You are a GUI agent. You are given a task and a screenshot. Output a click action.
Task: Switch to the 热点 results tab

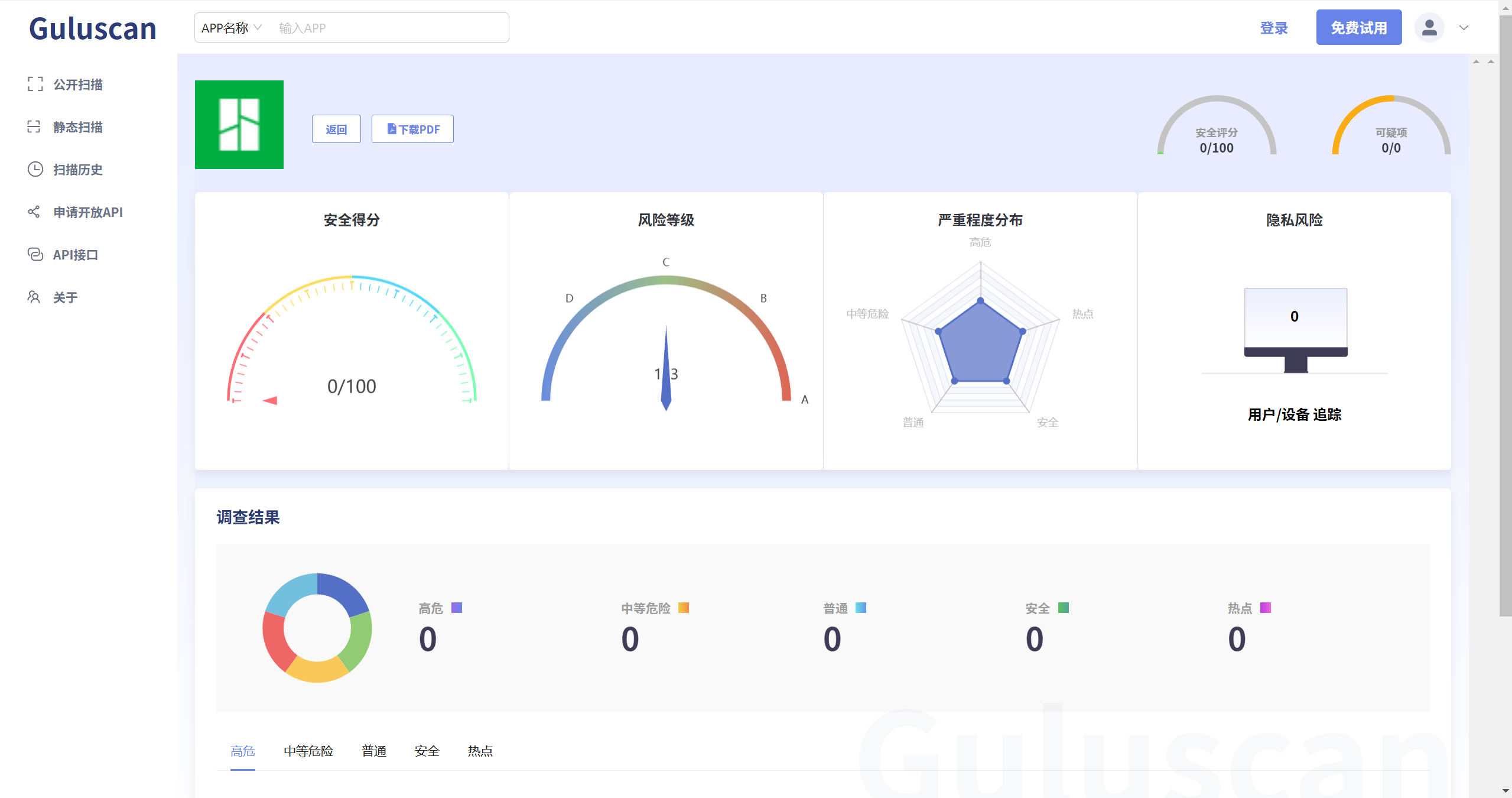click(480, 751)
